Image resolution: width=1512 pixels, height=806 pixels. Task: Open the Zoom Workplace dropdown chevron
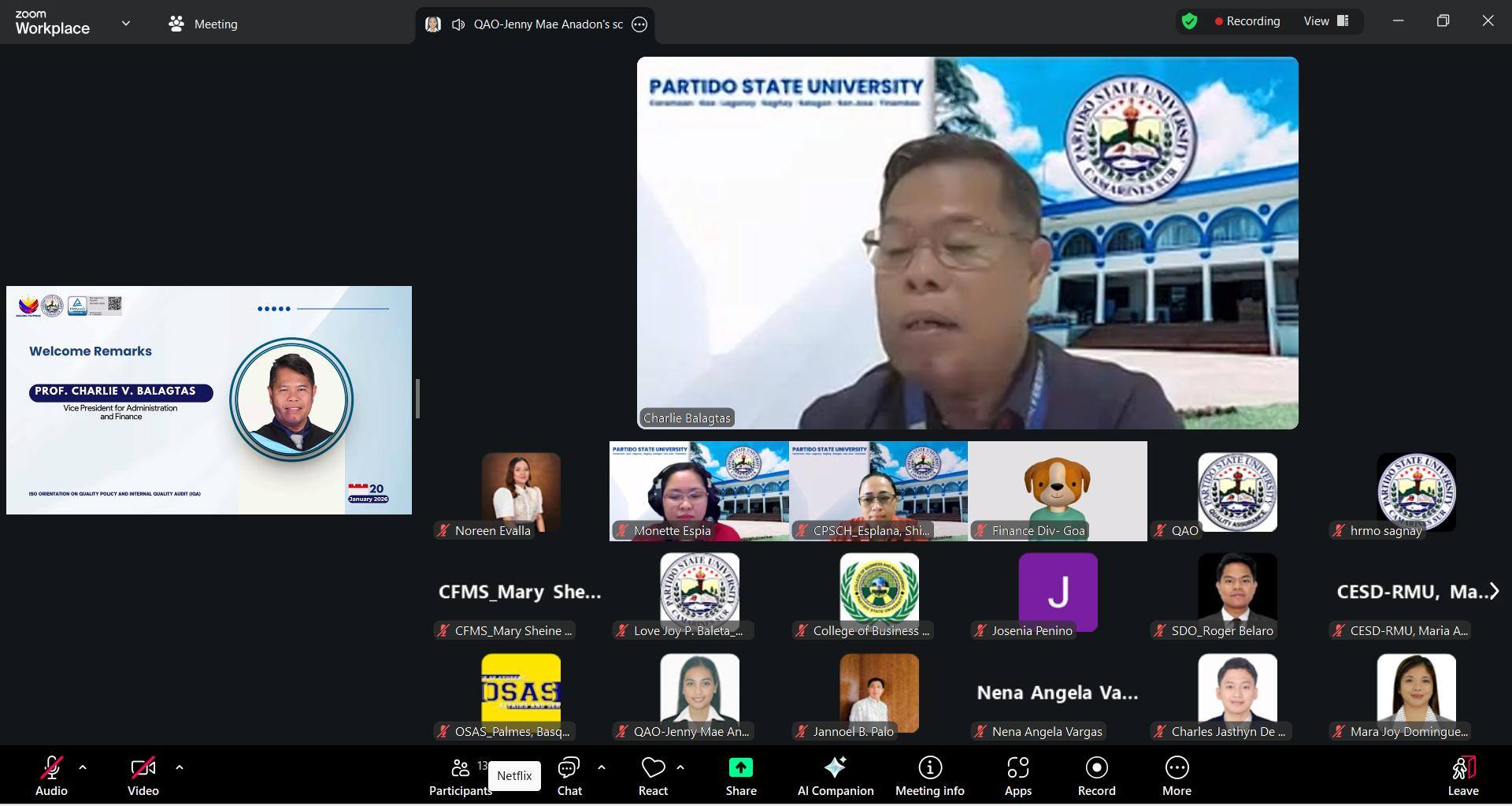pyautogui.click(x=126, y=24)
